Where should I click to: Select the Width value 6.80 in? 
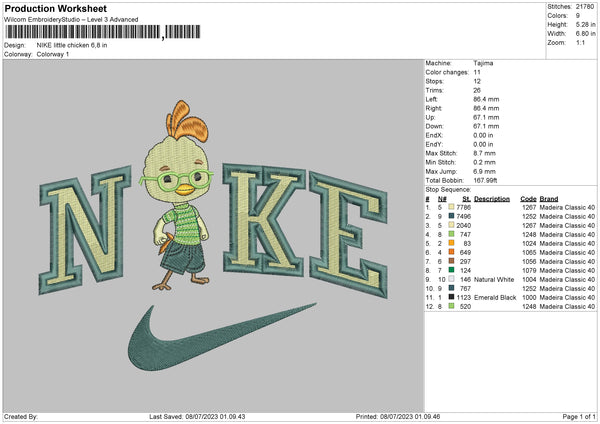coord(586,34)
